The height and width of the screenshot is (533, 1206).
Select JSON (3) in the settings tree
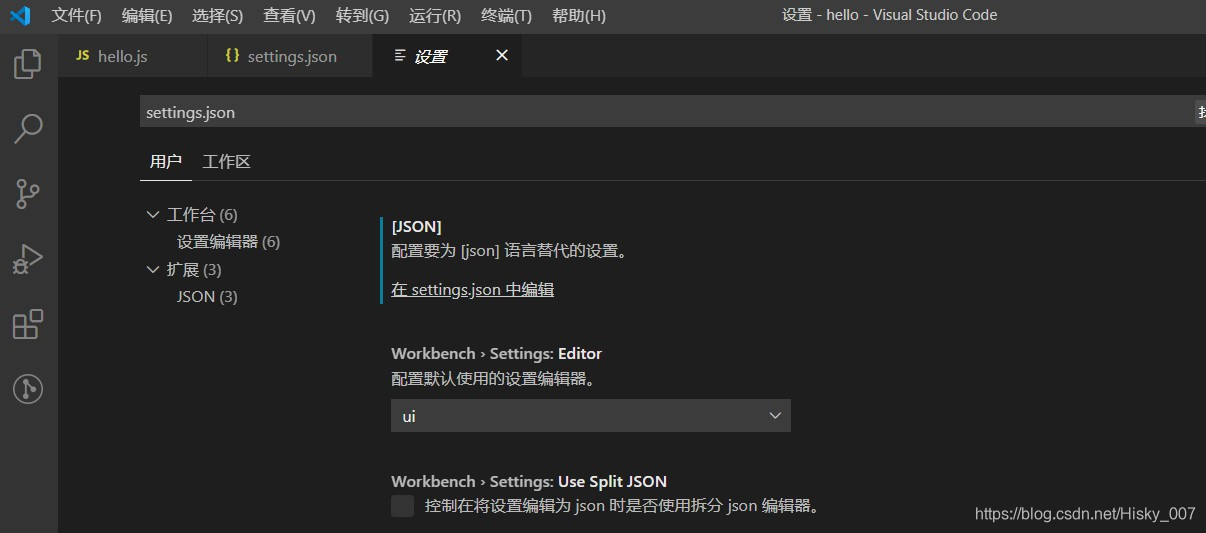tap(207, 297)
